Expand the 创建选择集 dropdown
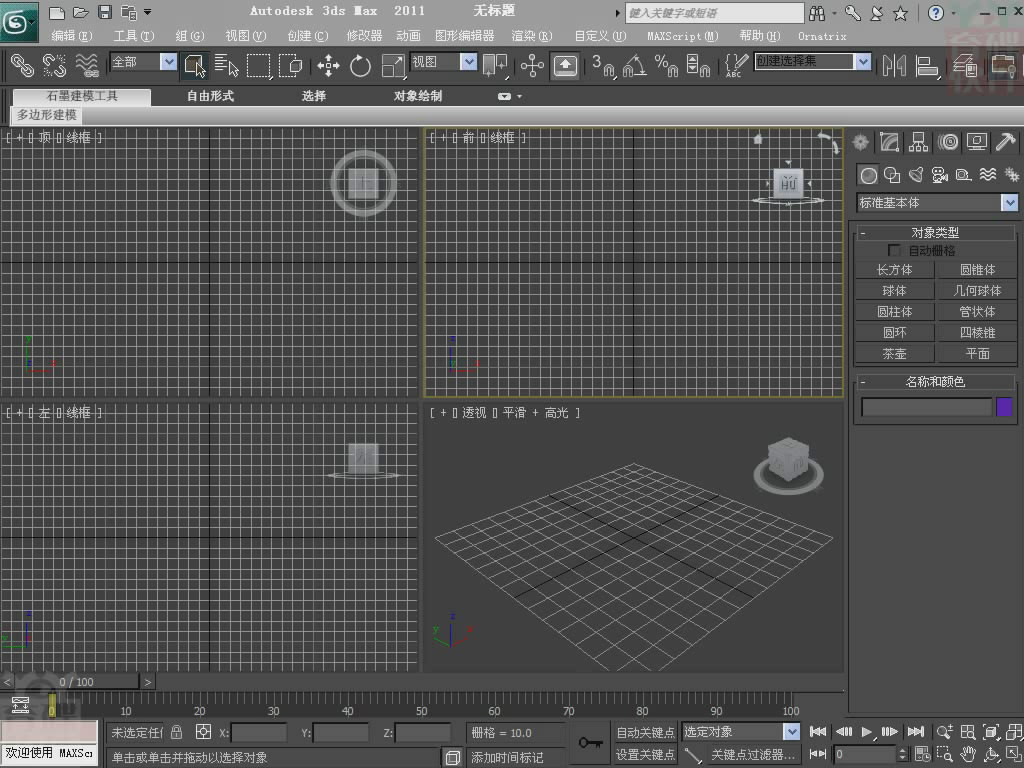 (x=863, y=61)
